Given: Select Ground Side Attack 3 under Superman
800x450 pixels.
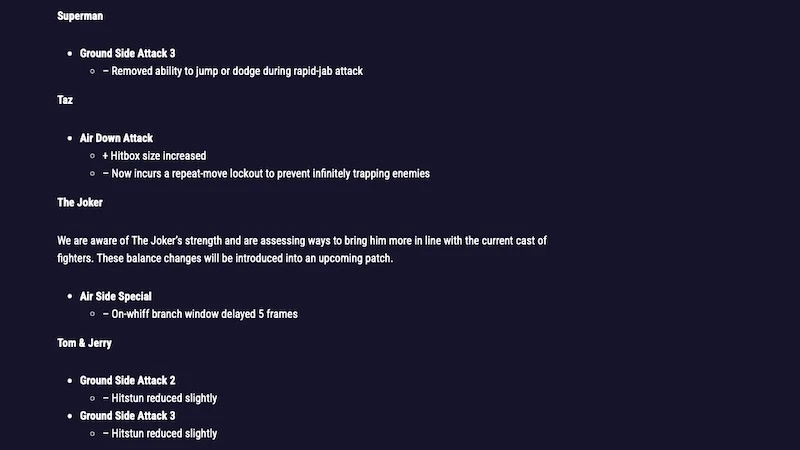Looking at the screenshot, I should [127, 53].
